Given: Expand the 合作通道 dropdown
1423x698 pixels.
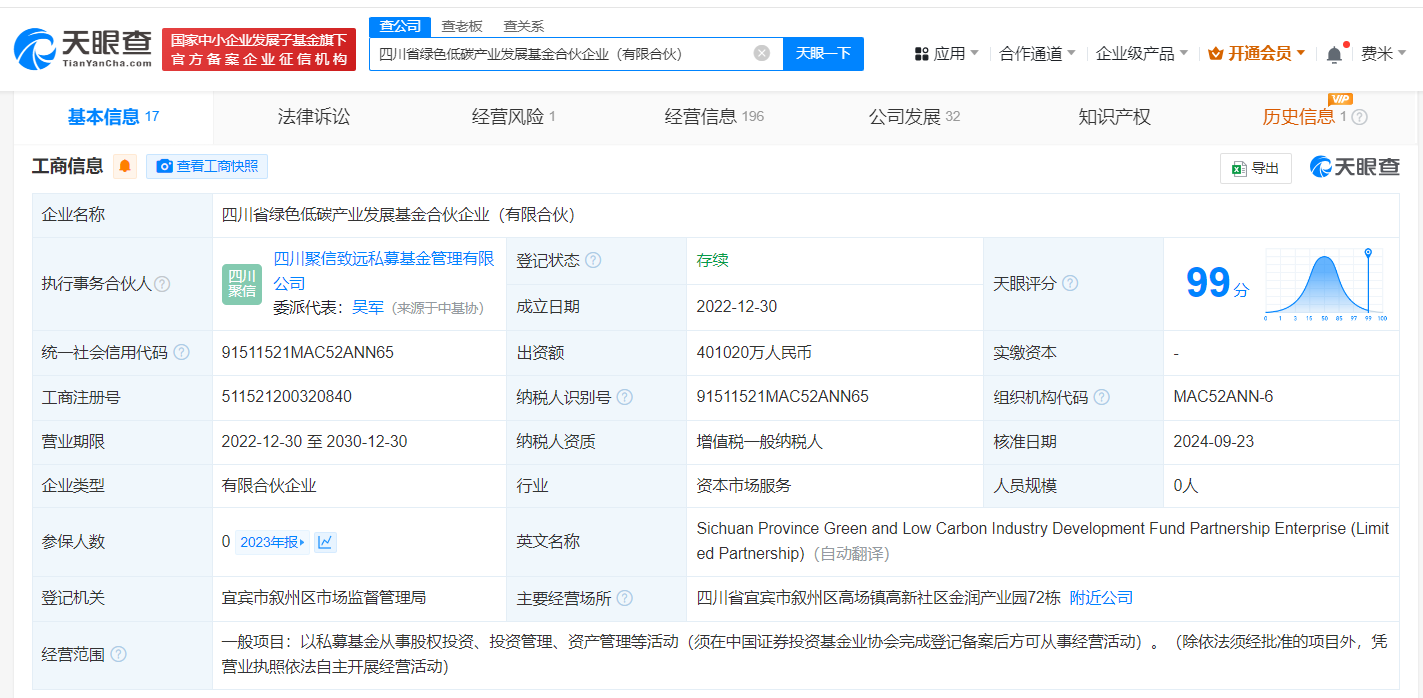Looking at the screenshot, I should [1037, 54].
